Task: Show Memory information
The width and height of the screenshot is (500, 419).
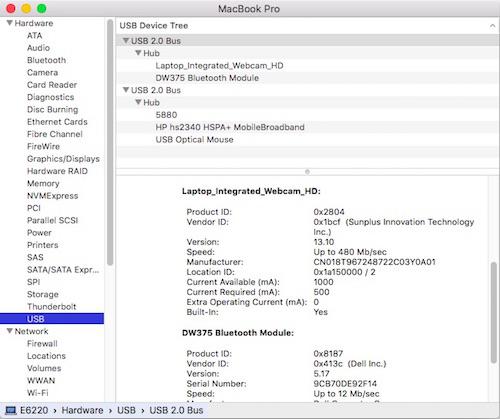Action: pos(43,183)
